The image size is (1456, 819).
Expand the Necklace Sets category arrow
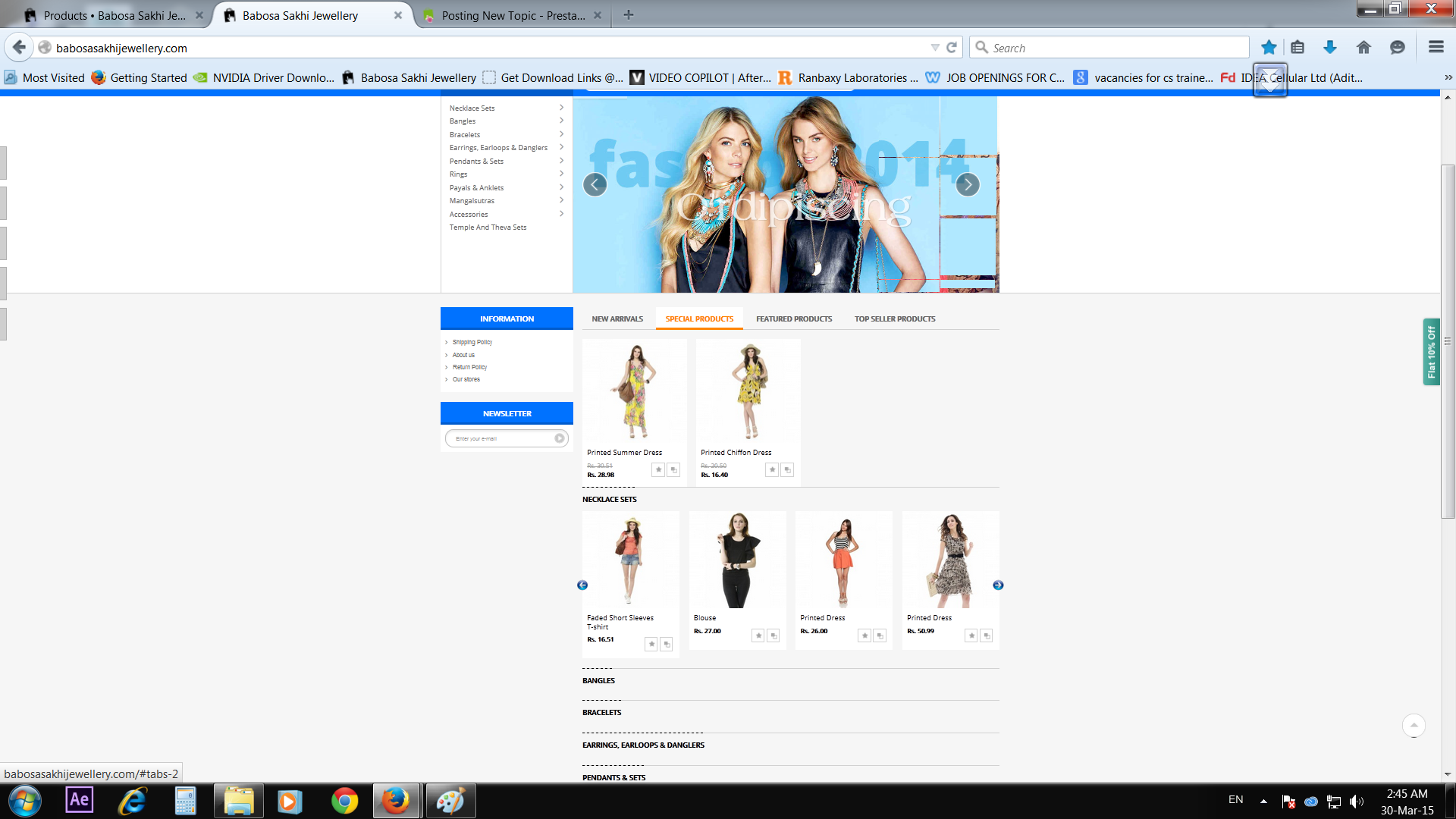click(561, 108)
